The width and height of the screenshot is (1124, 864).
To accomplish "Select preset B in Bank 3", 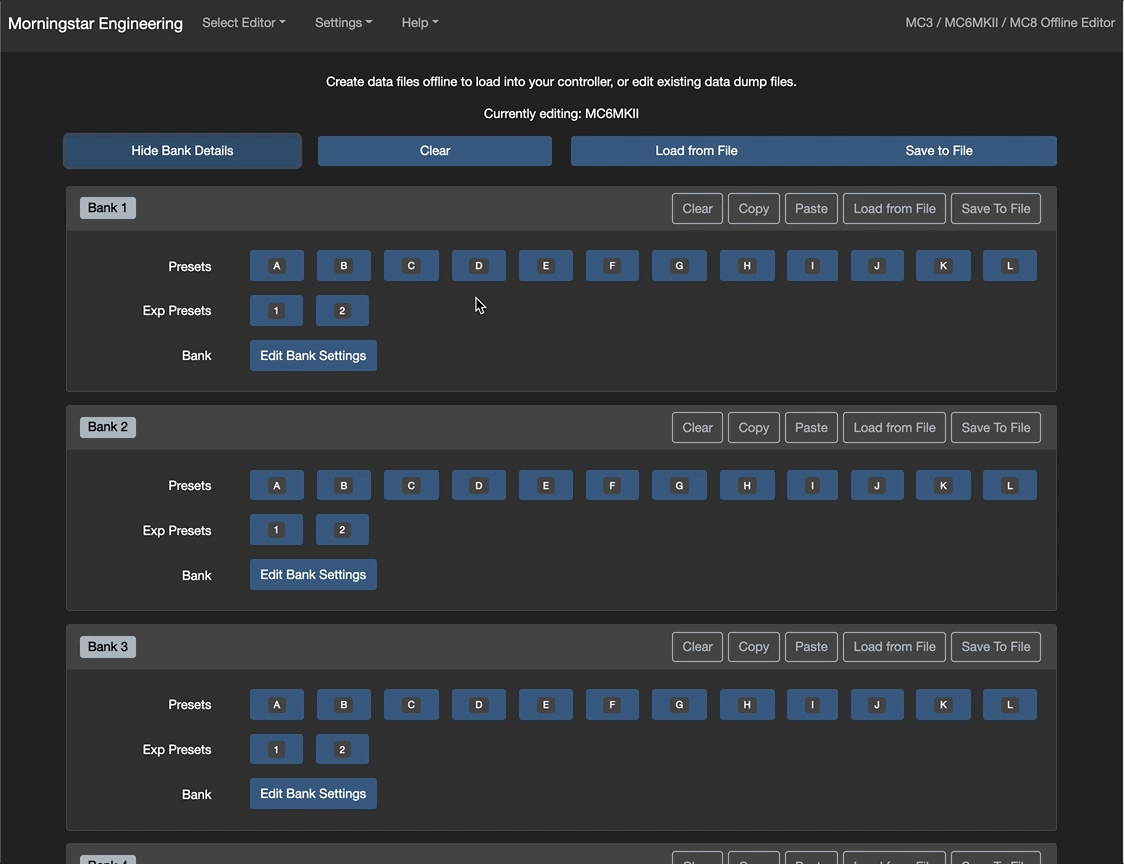I will point(343,705).
